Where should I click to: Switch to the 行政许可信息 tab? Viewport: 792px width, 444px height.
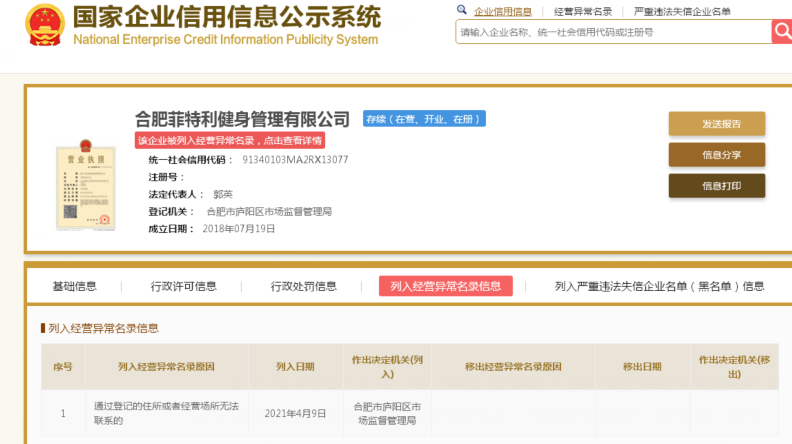183,286
